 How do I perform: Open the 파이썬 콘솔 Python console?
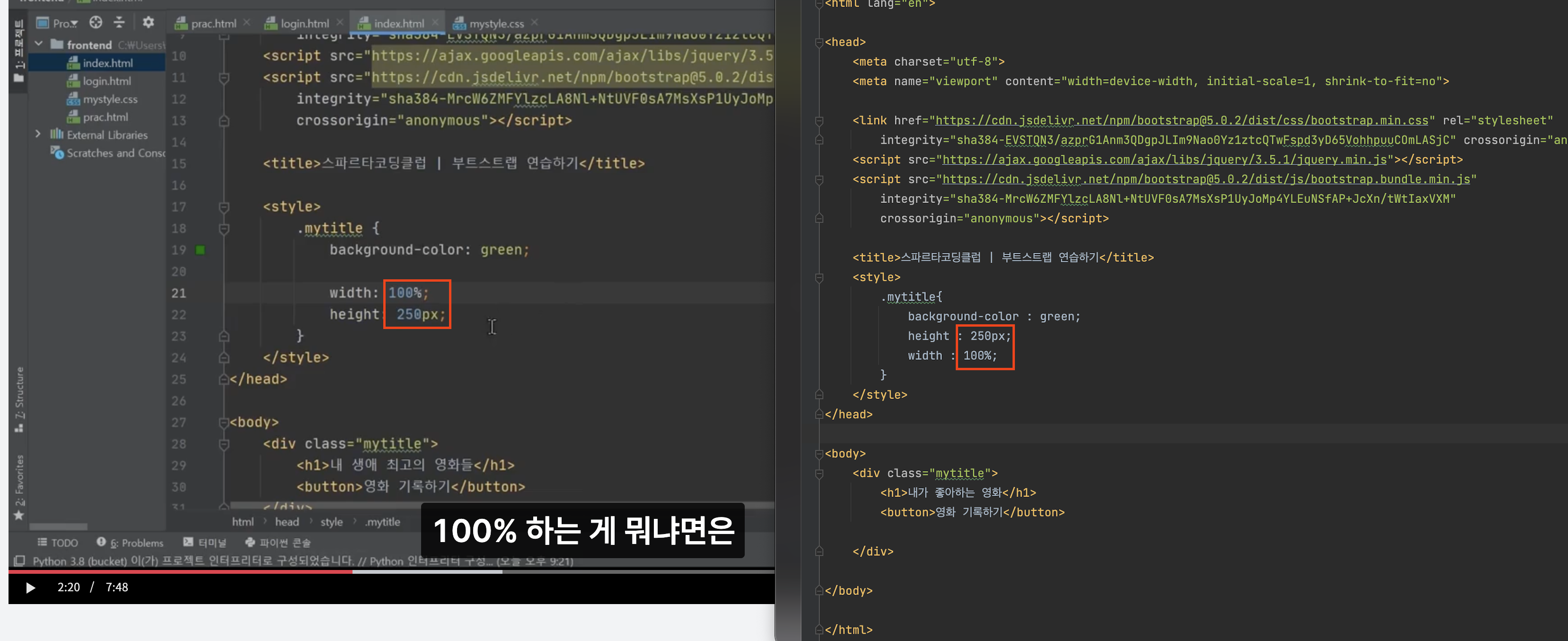(278, 542)
